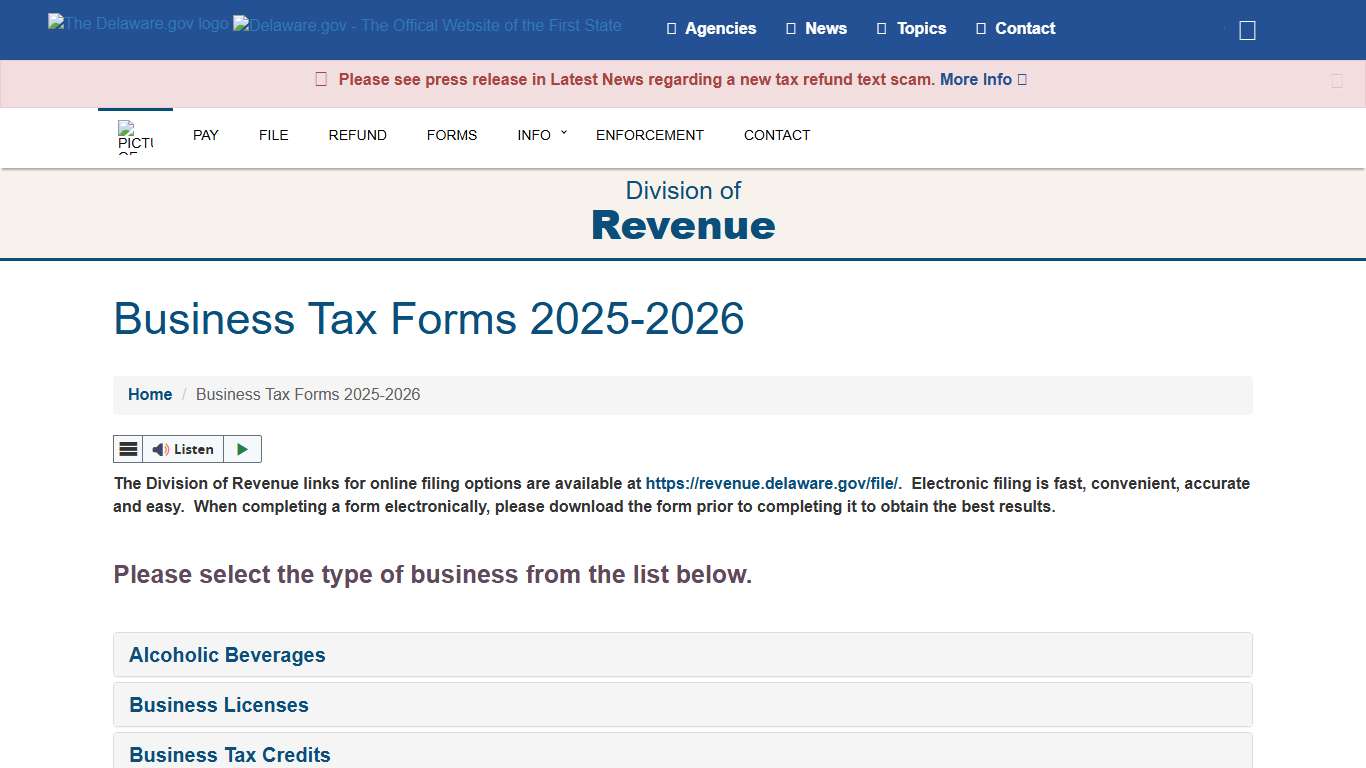Select the ENFORCEMENT menu item
The height and width of the screenshot is (768, 1366).
(649, 135)
